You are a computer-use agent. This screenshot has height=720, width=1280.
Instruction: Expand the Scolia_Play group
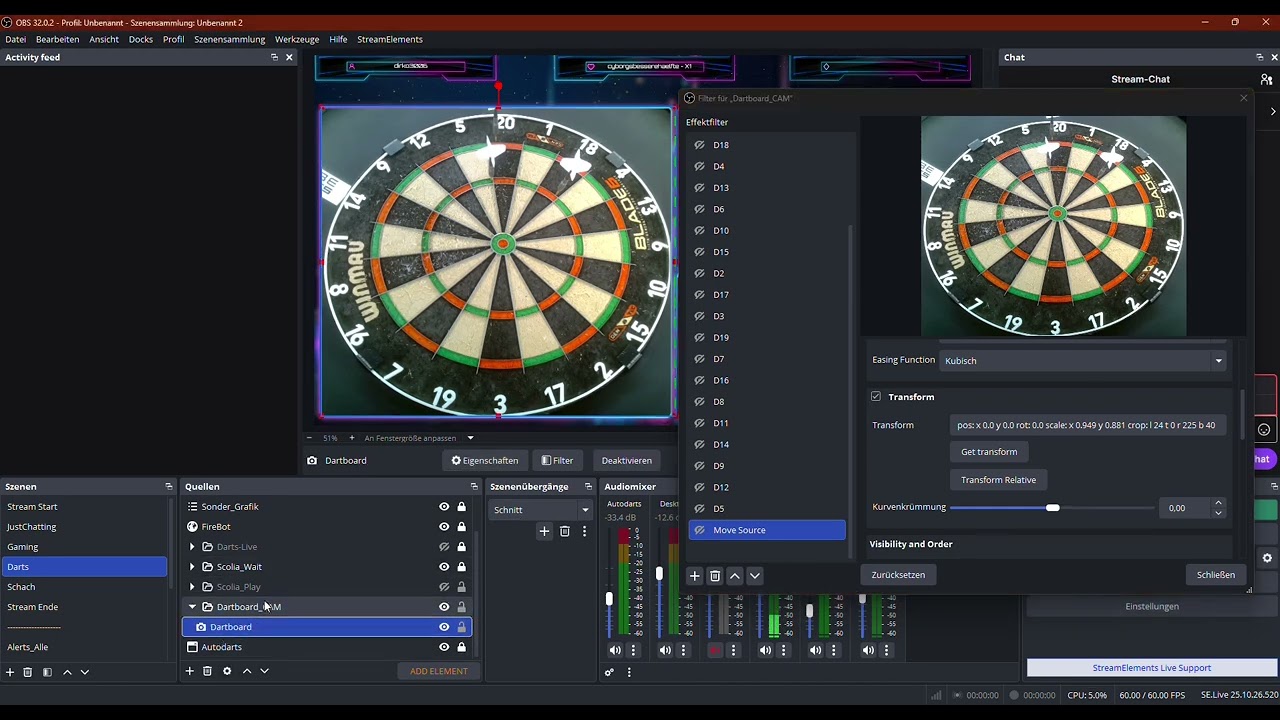click(192, 587)
